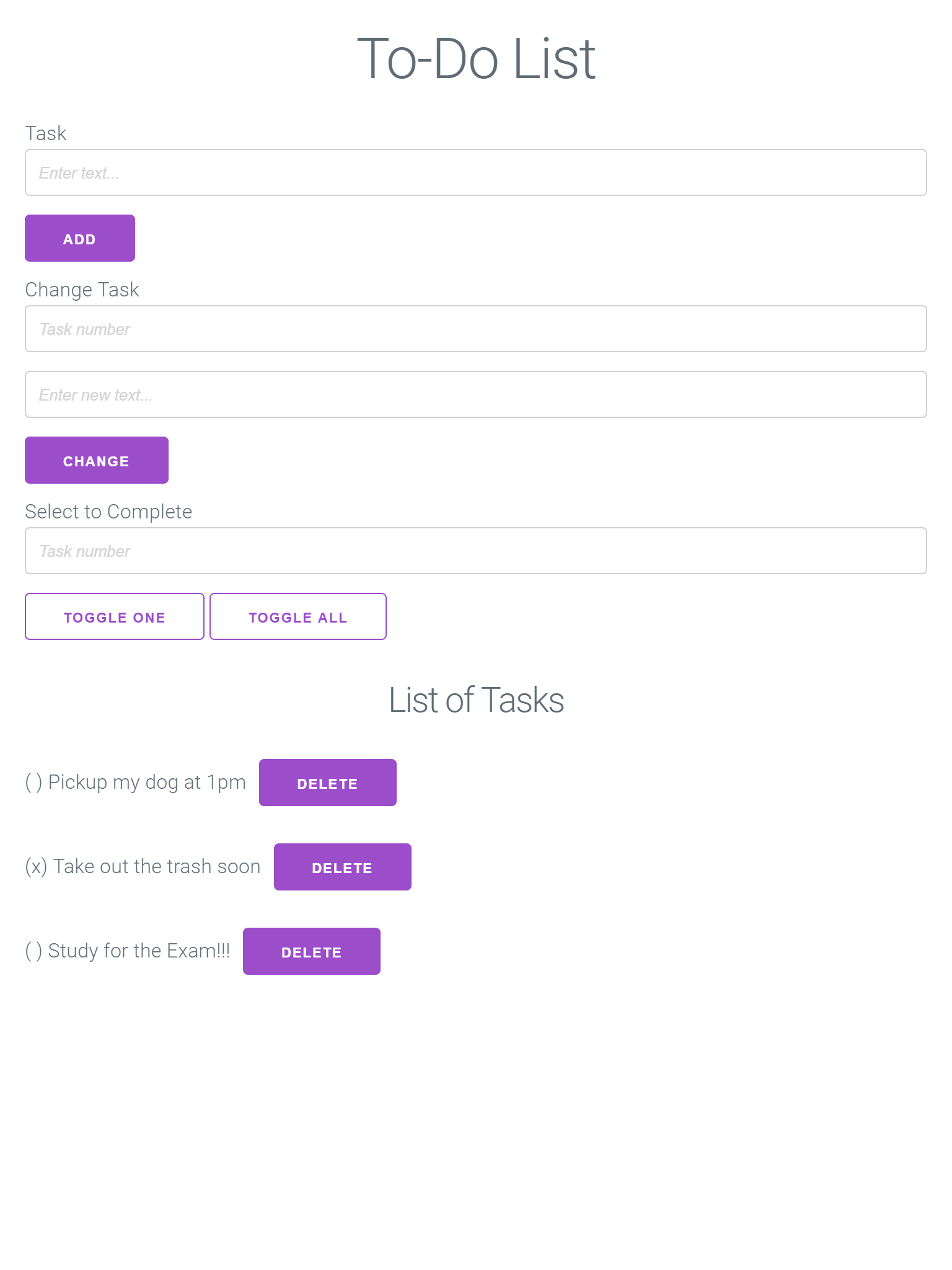Click the (x) marker on the trash task
The width and height of the screenshot is (952, 1270).
(x=37, y=866)
